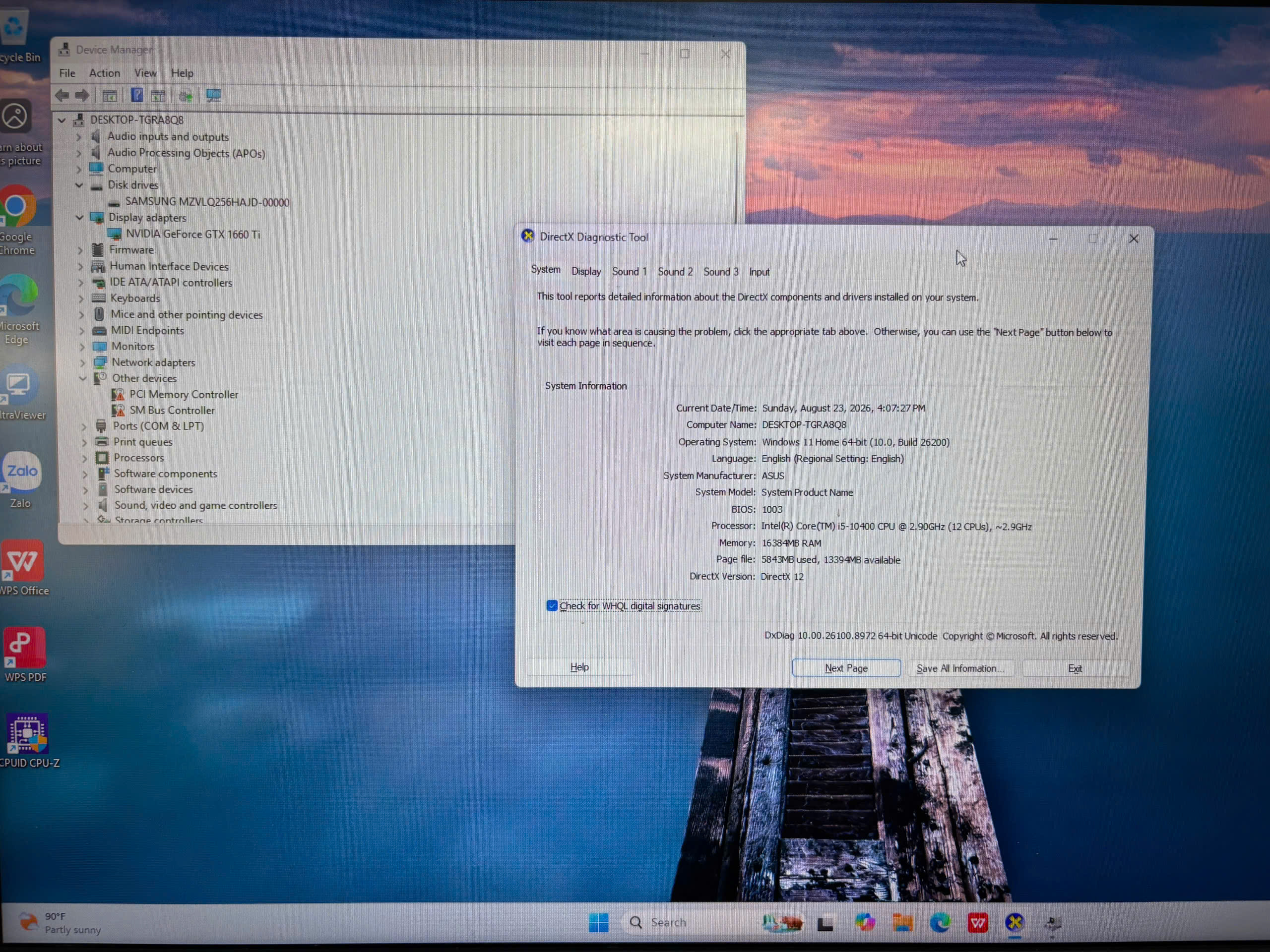
Task: Click the Back arrow in Device Manager toolbar
Action: click(62, 95)
